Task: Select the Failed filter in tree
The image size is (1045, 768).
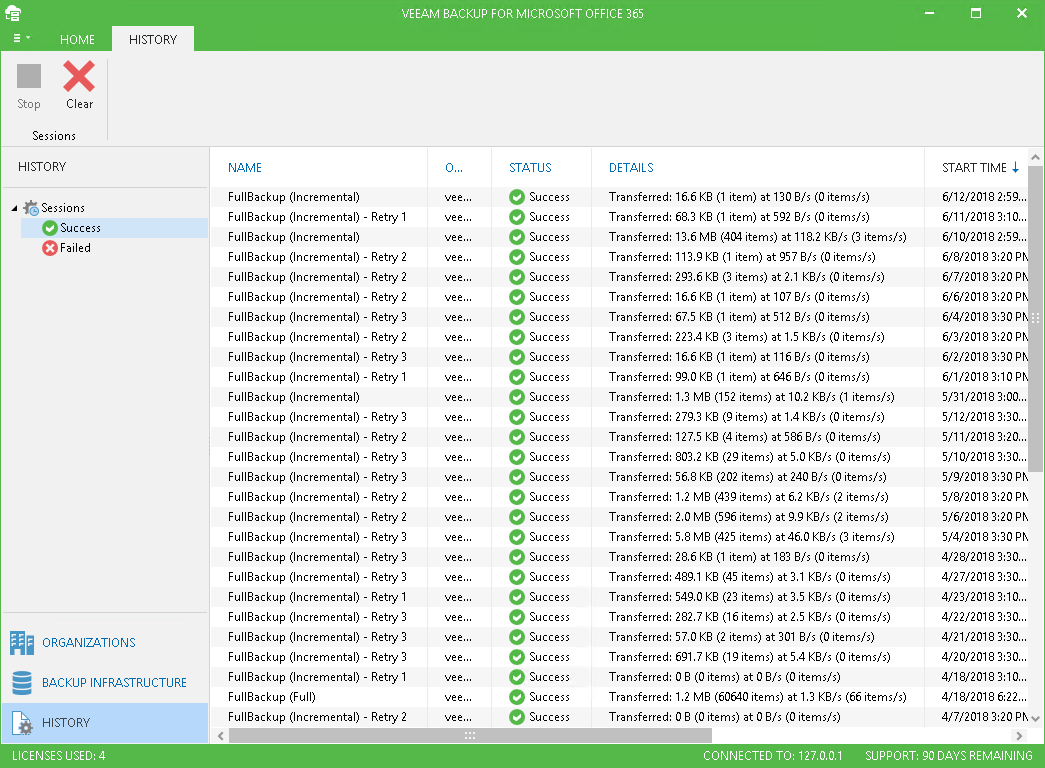Action: (75, 248)
